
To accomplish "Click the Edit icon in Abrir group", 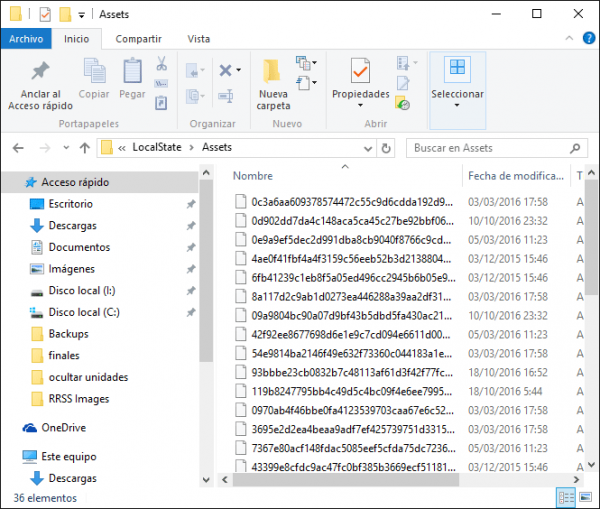I will 403,83.
